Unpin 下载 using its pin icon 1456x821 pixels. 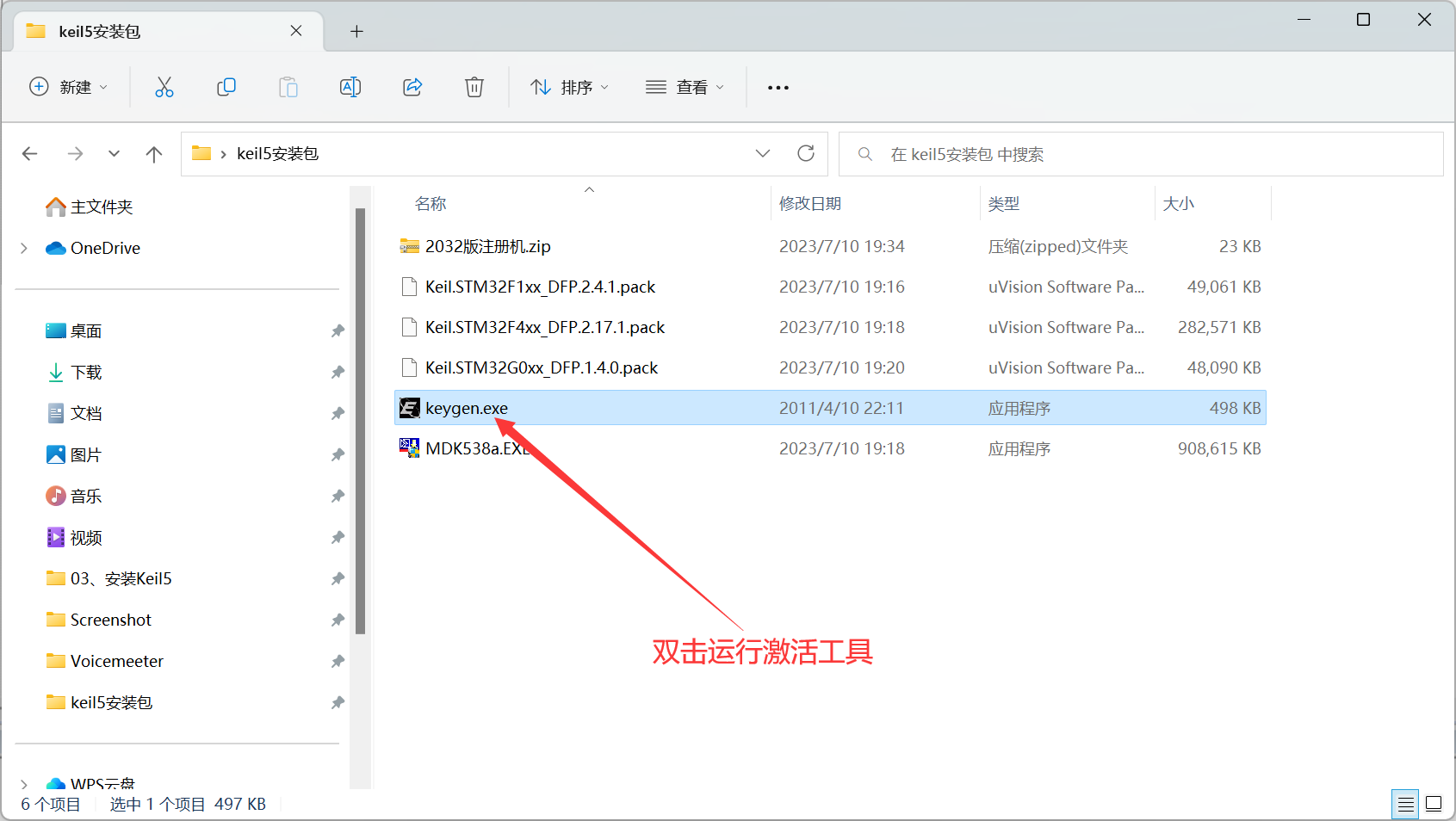click(338, 373)
